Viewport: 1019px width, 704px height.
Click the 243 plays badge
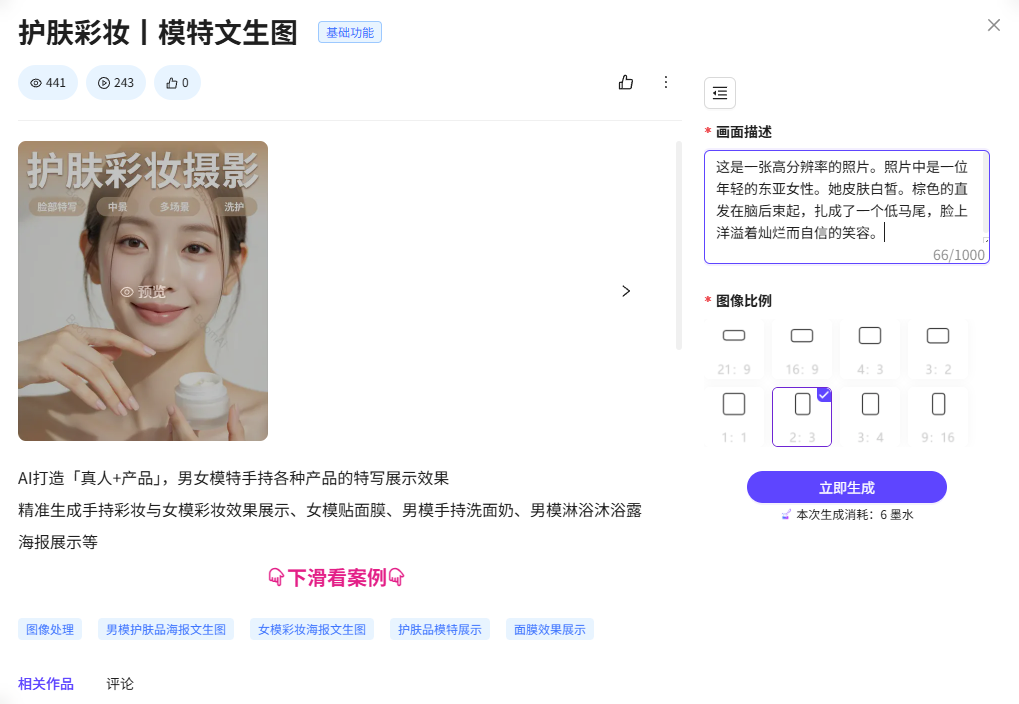click(116, 83)
